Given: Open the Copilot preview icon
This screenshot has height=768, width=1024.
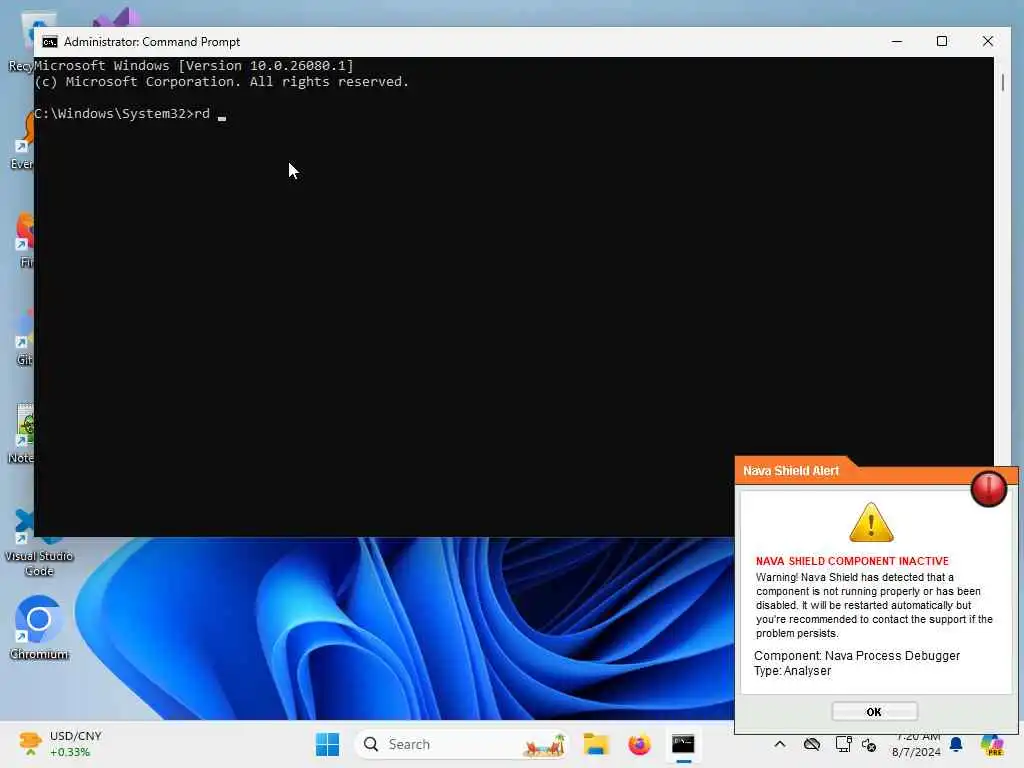Looking at the screenshot, I should (x=993, y=744).
